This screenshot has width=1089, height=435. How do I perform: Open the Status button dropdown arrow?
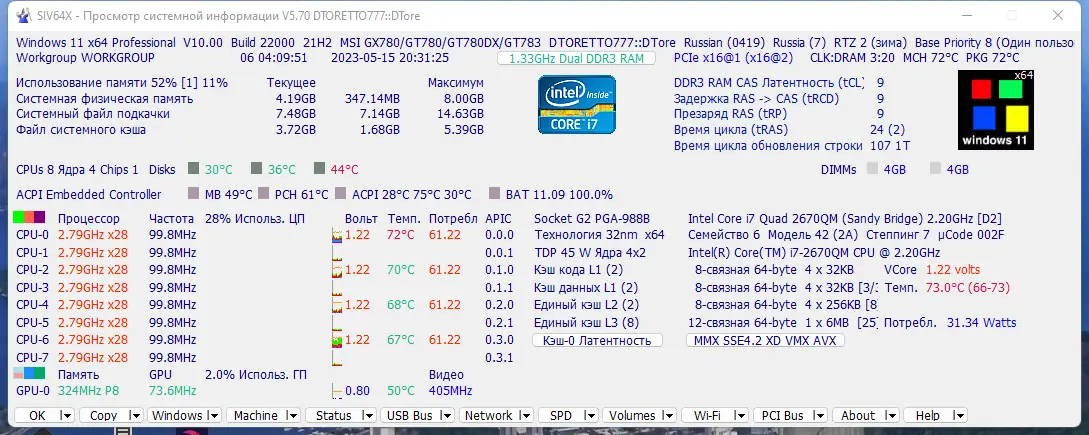[x=368, y=416]
